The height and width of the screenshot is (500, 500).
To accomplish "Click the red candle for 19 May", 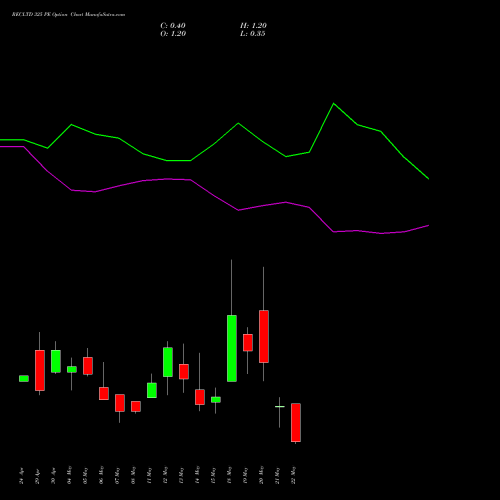I will click(x=248, y=343).
